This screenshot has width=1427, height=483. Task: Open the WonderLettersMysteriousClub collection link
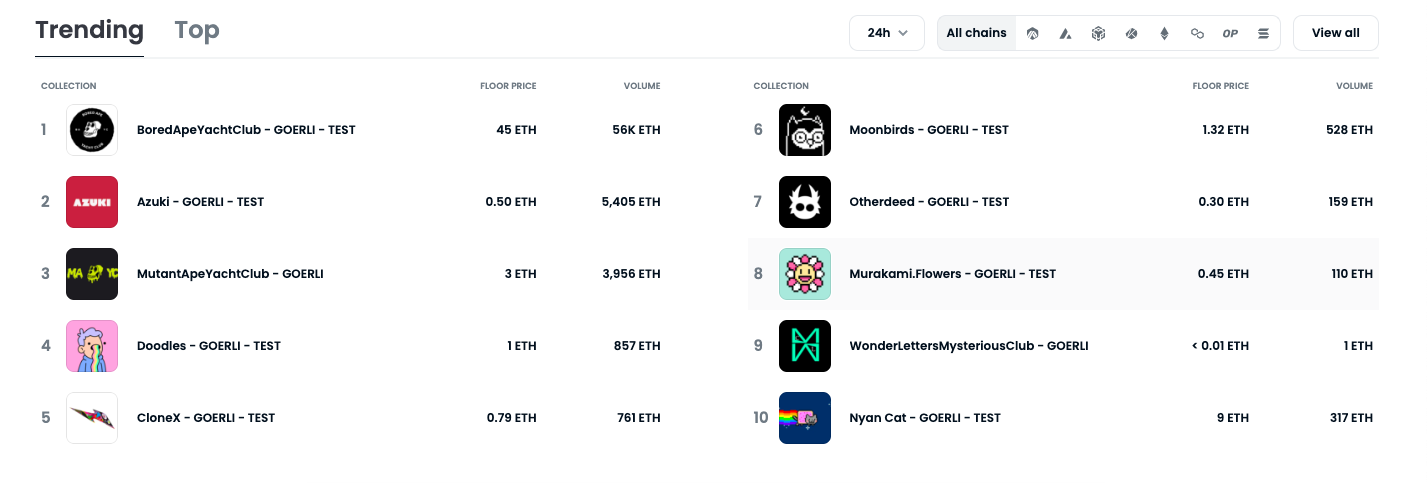pyautogui.click(x=968, y=346)
